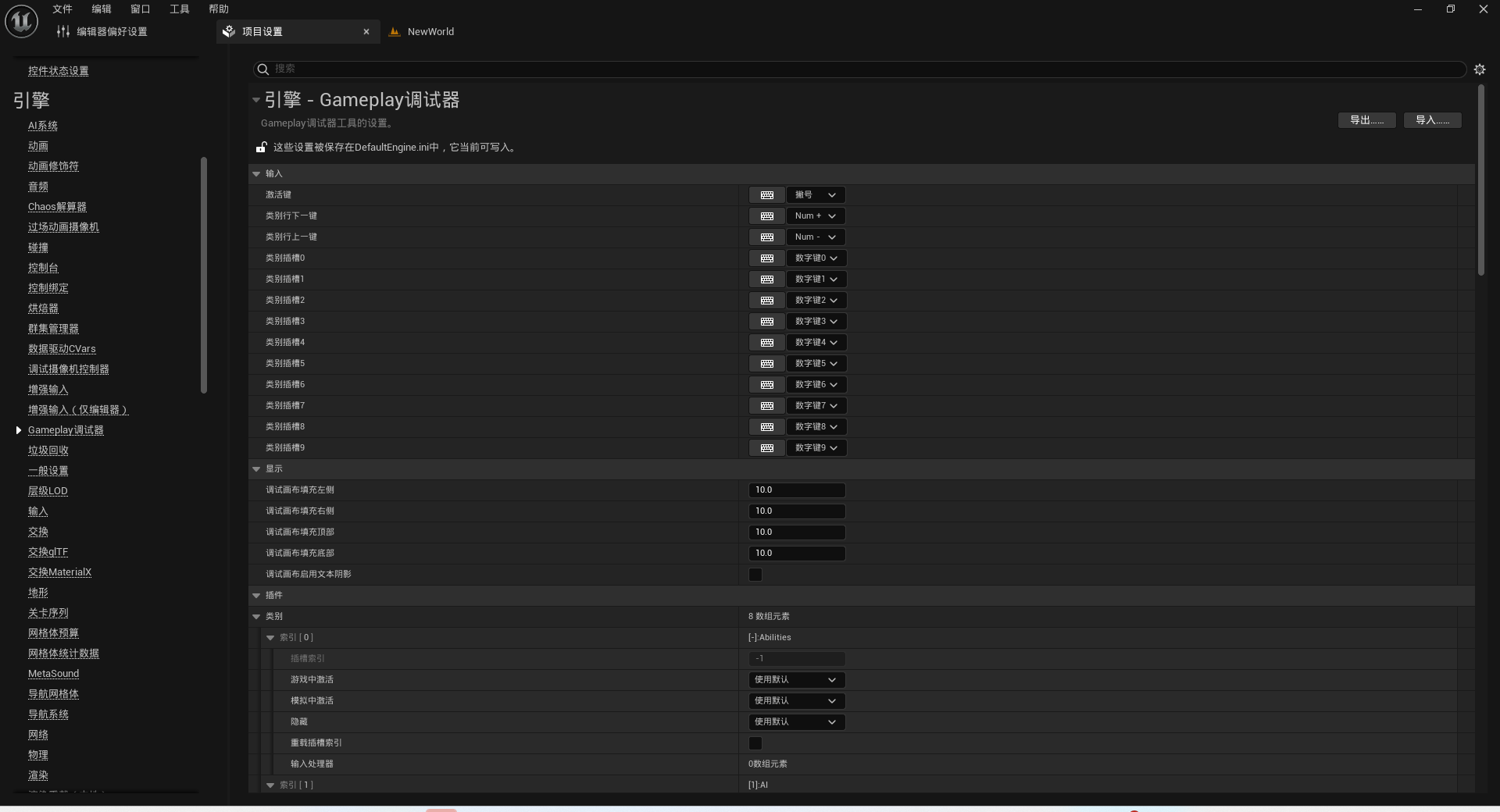This screenshot has height=812, width=1500.
Task: Open the 帮助 menu
Action: 219,9
